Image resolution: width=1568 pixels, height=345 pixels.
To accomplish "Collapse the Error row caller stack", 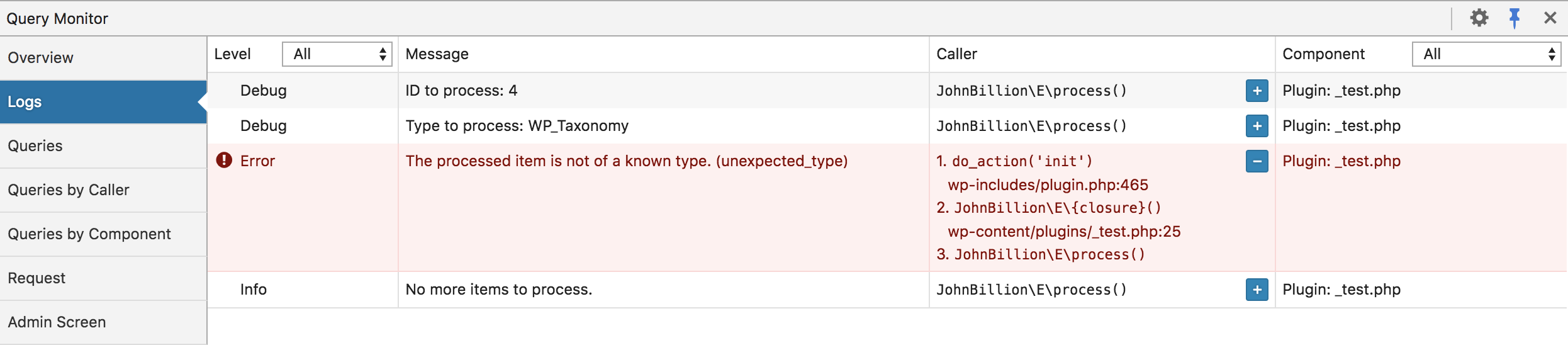I will point(1257,161).
